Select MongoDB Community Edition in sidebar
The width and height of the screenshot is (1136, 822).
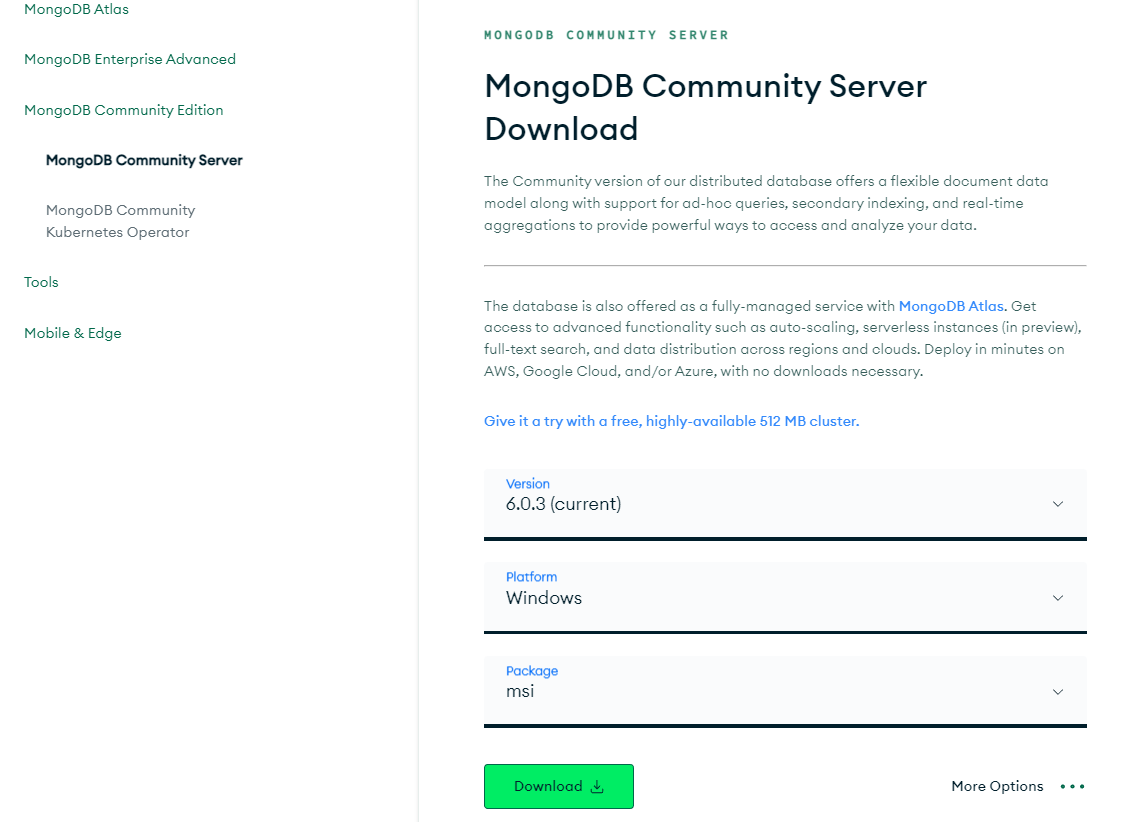tap(123, 110)
